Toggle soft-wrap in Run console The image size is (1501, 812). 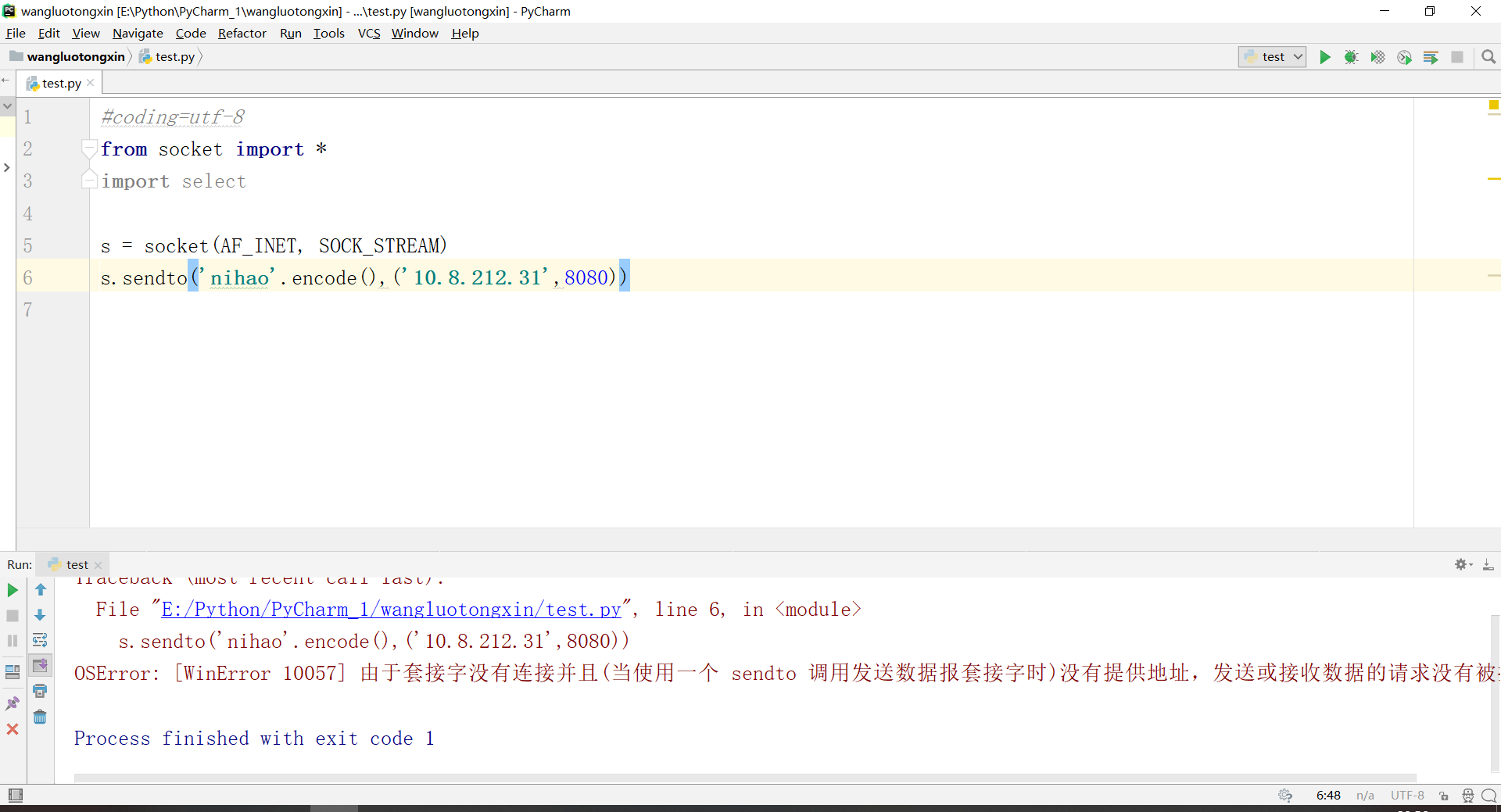pos(40,640)
